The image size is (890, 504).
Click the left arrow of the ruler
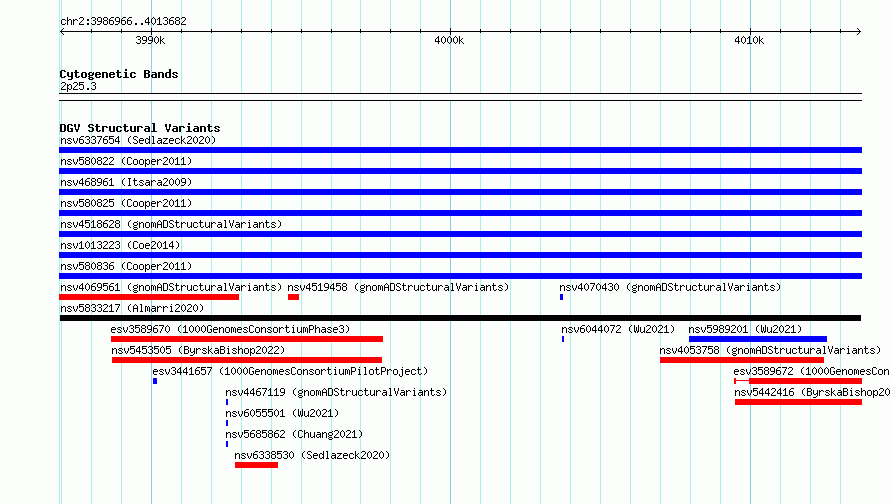point(62,31)
